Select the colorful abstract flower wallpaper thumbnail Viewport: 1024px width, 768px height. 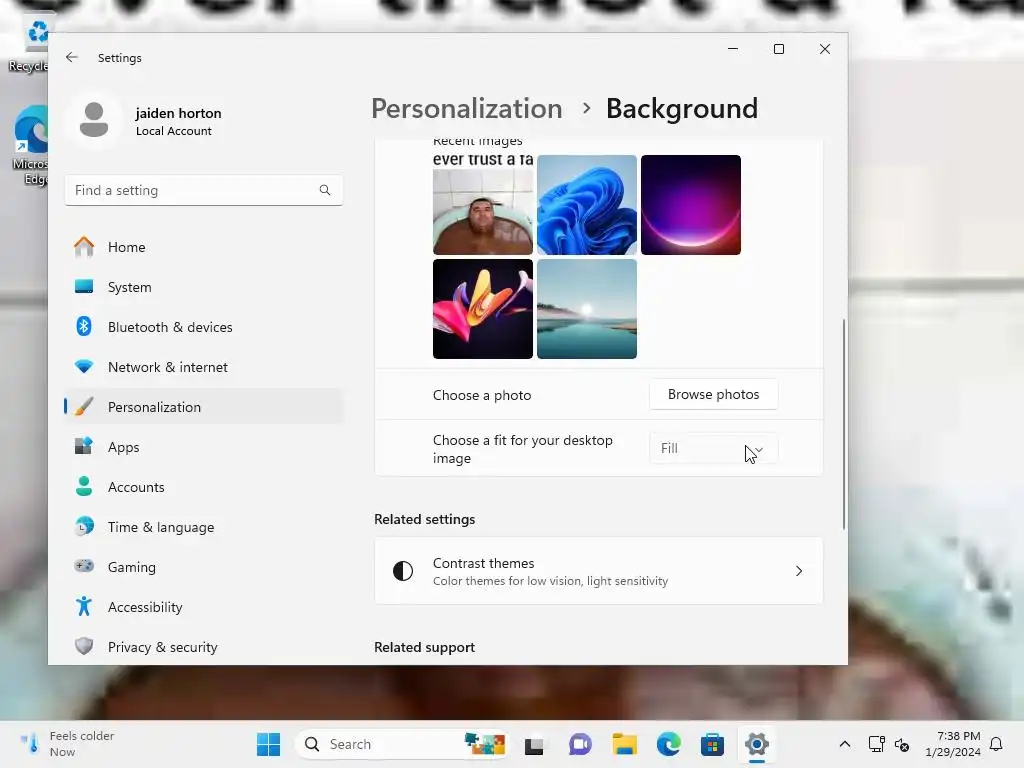(x=483, y=309)
